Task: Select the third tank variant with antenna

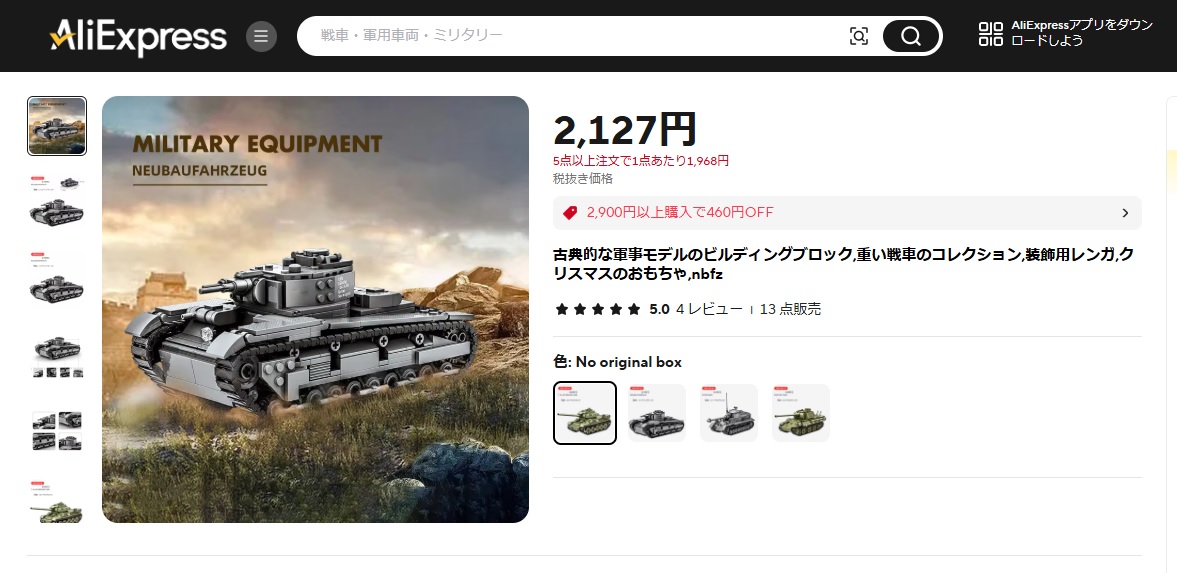Action: click(x=729, y=413)
